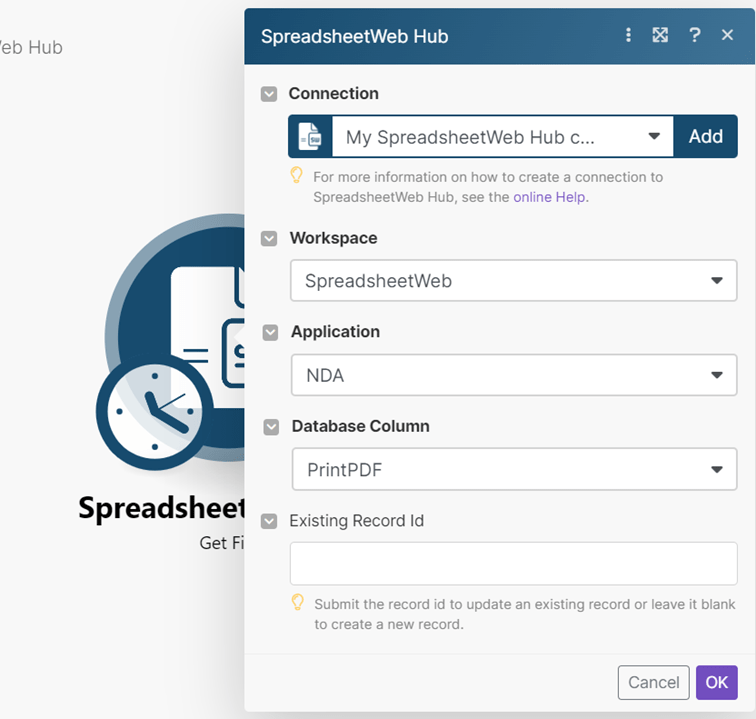Click the Existing Record Id label text
Image resolution: width=756 pixels, height=719 pixels.
tap(357, 521)
